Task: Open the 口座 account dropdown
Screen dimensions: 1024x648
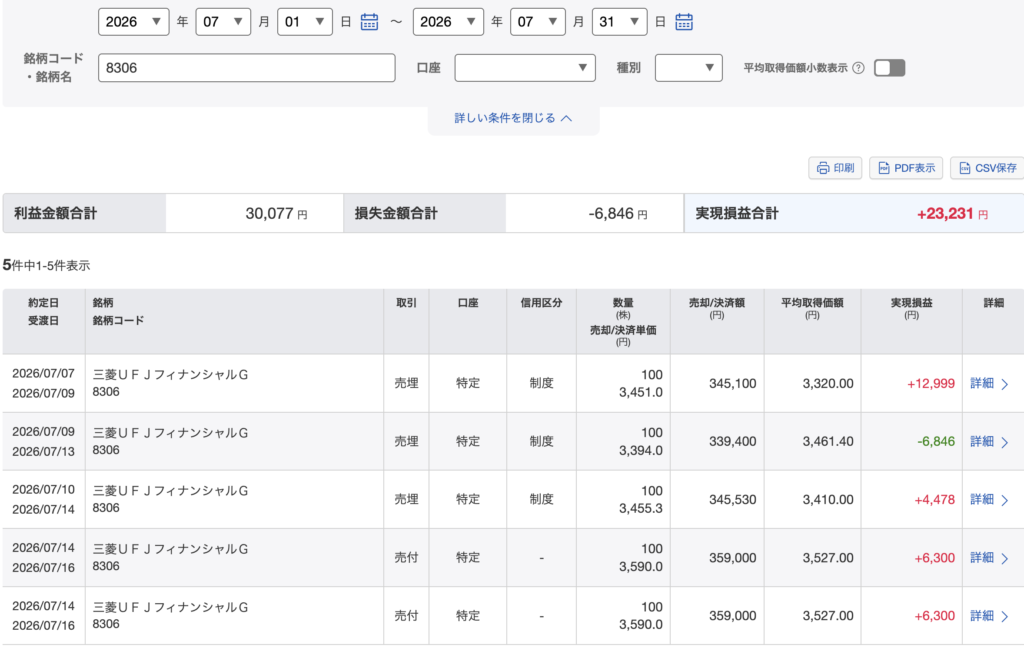Action: (525, 68)
